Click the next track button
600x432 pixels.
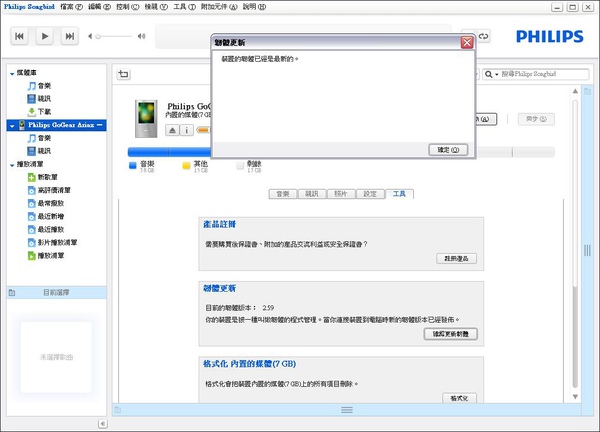coord(70,36)
